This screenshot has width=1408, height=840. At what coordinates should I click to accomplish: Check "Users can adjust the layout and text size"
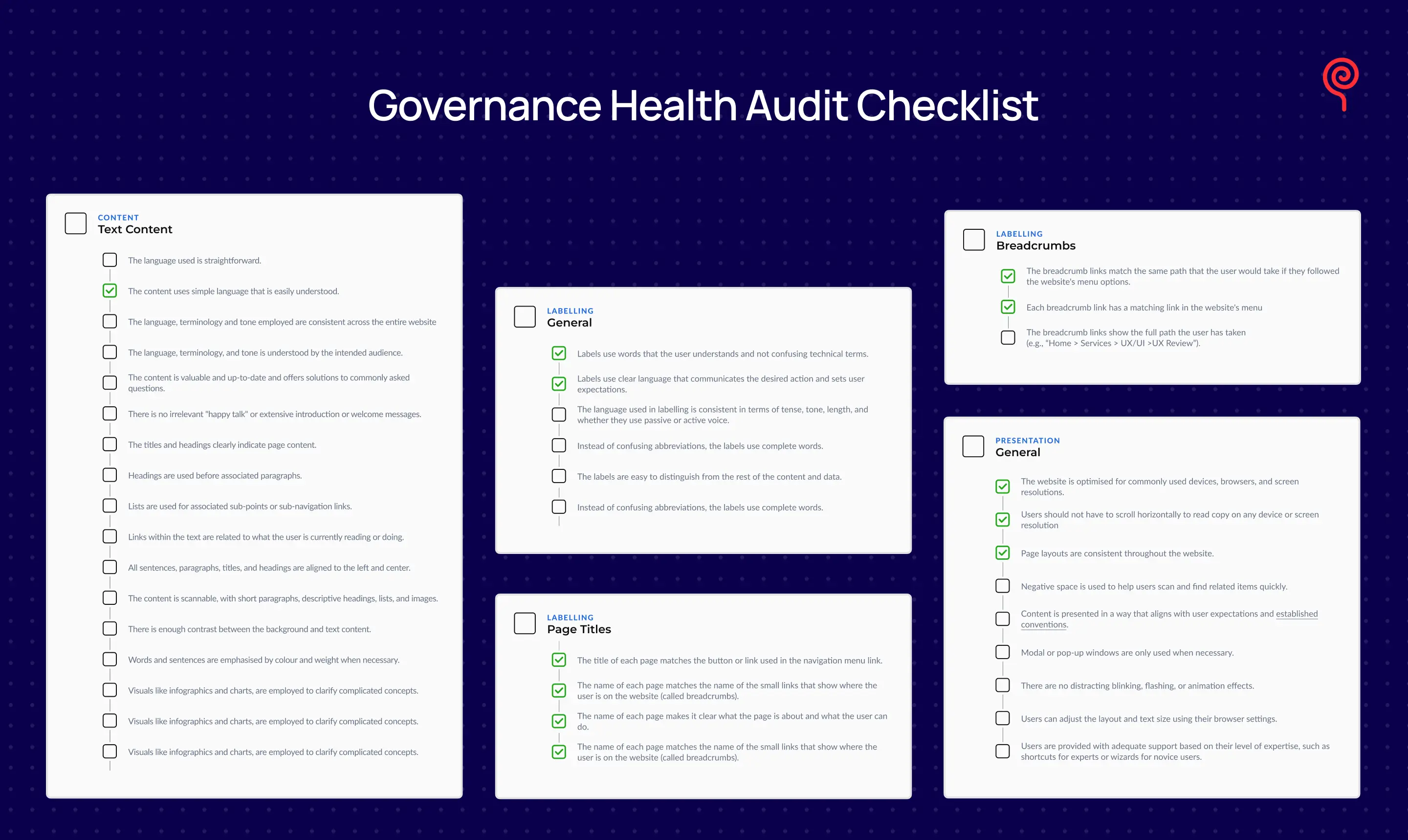point(1002,718)
